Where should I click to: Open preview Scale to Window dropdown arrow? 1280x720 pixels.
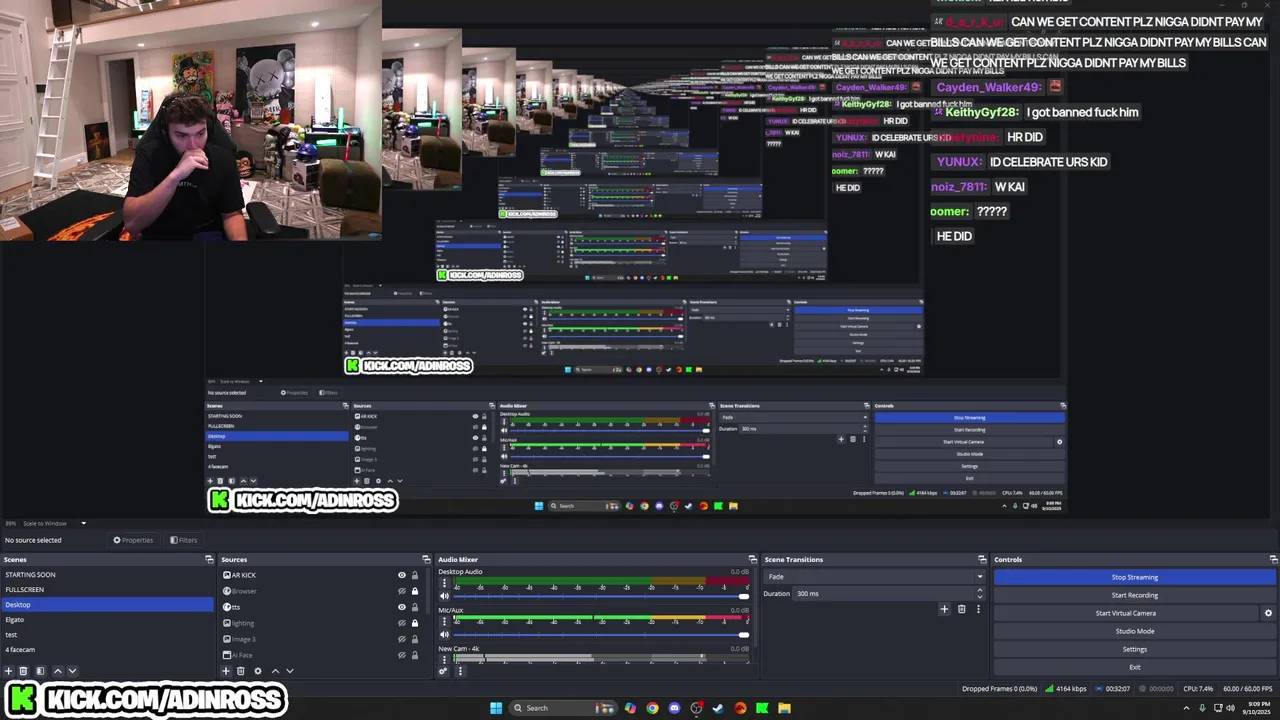(84, 523)
